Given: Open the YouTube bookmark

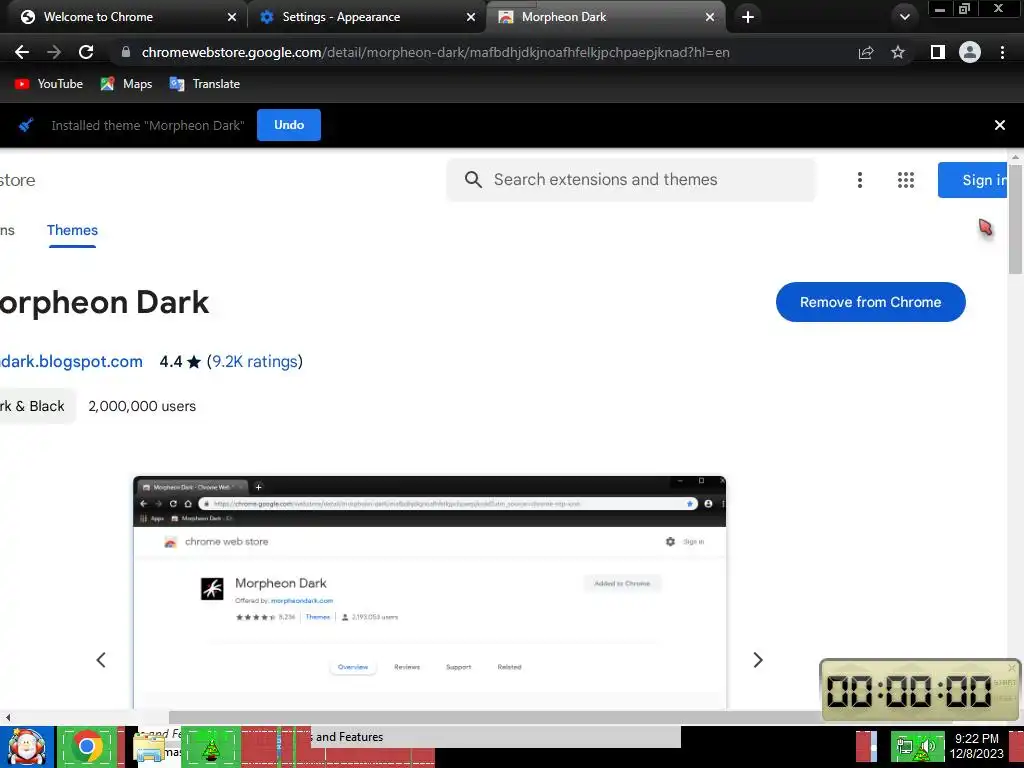Looking at the screenshot, I should 49,84.
